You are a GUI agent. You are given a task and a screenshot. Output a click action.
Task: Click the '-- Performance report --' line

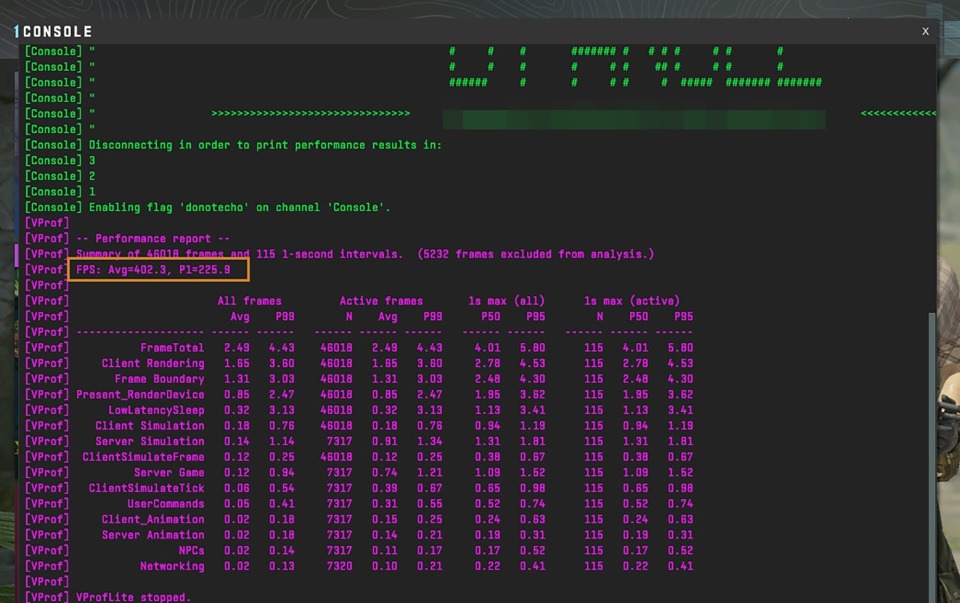click(153, 238)
